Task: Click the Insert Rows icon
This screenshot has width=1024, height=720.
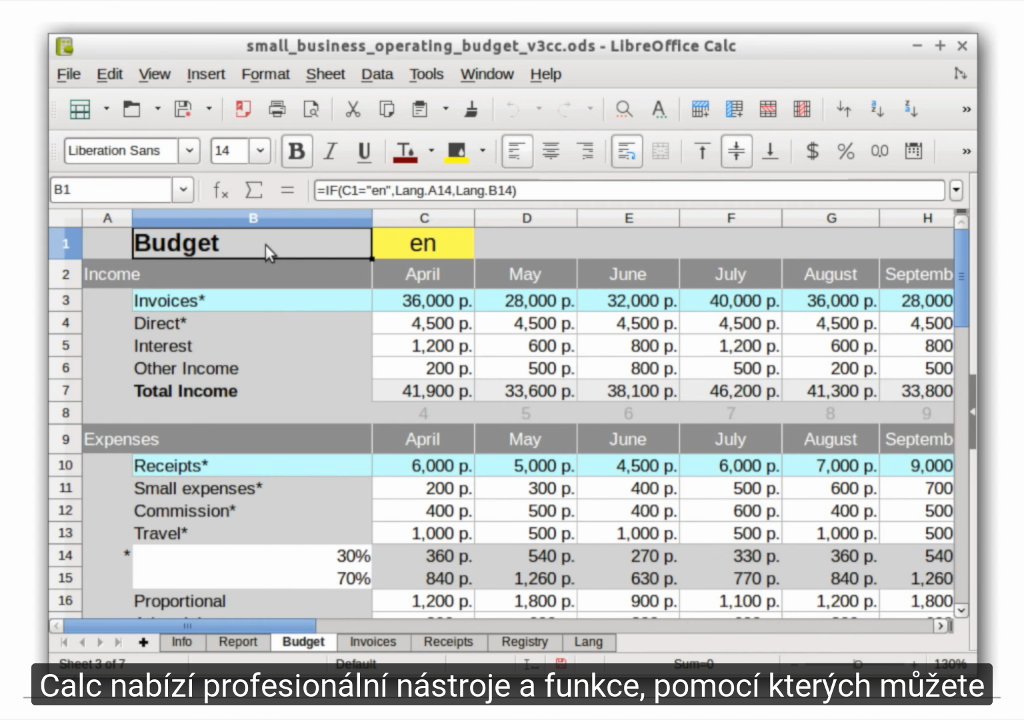Action: coord(700,109)
